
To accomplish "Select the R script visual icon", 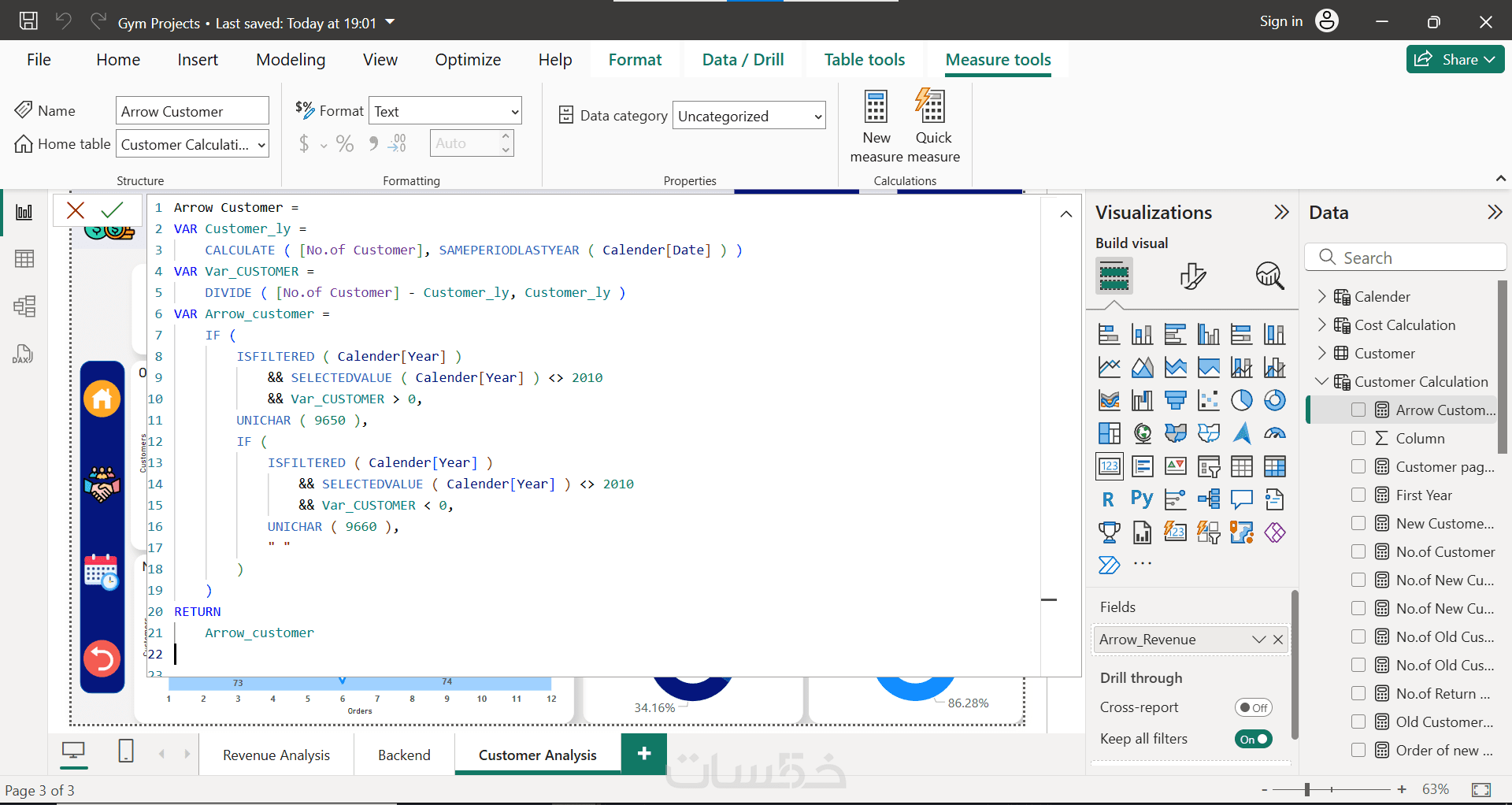I will tap(1108, 499).
